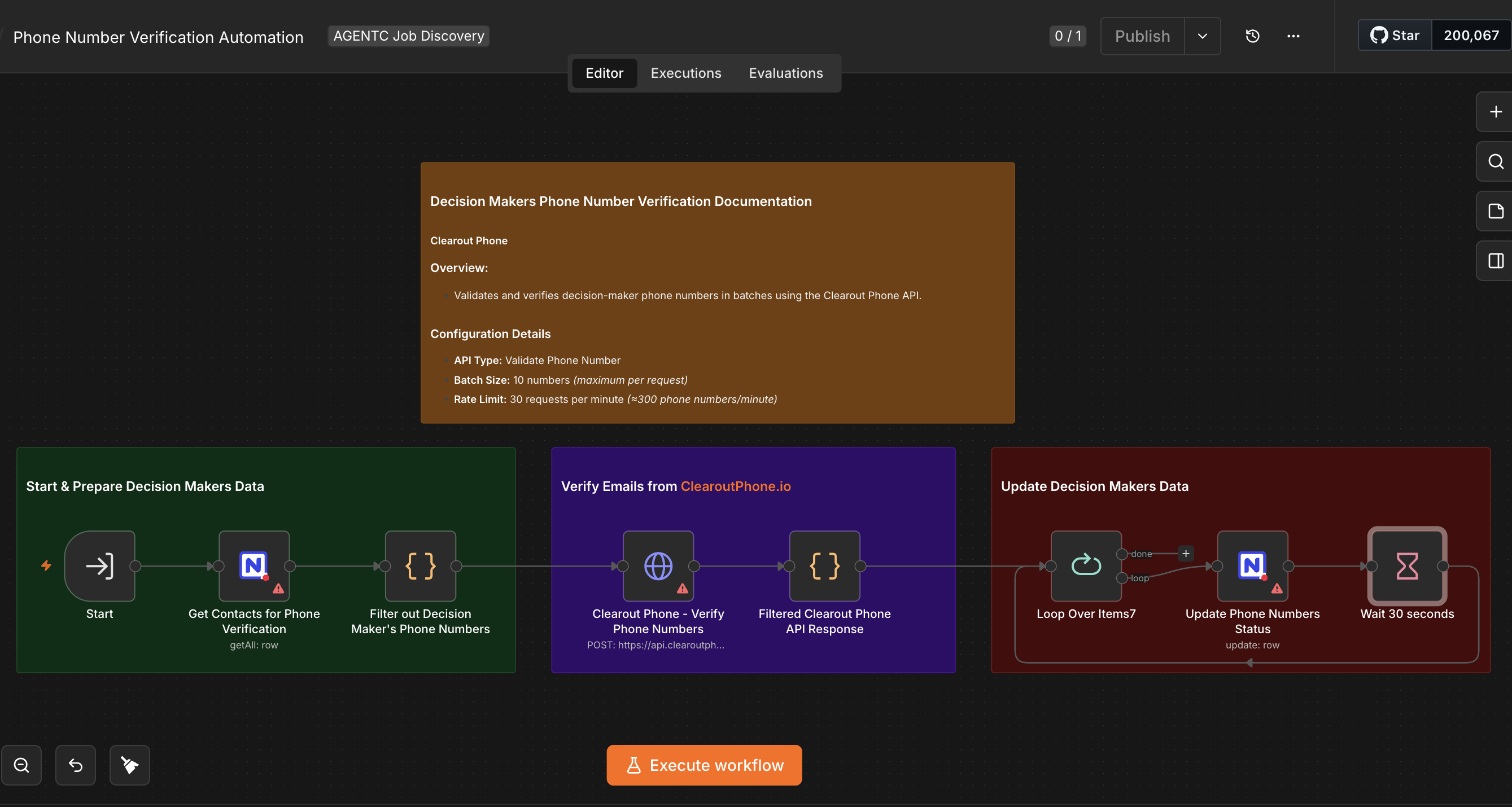Click warning icon on Update Phone Numbers node
Viewport: 1512px width, 807px height.
(1277, 588)
